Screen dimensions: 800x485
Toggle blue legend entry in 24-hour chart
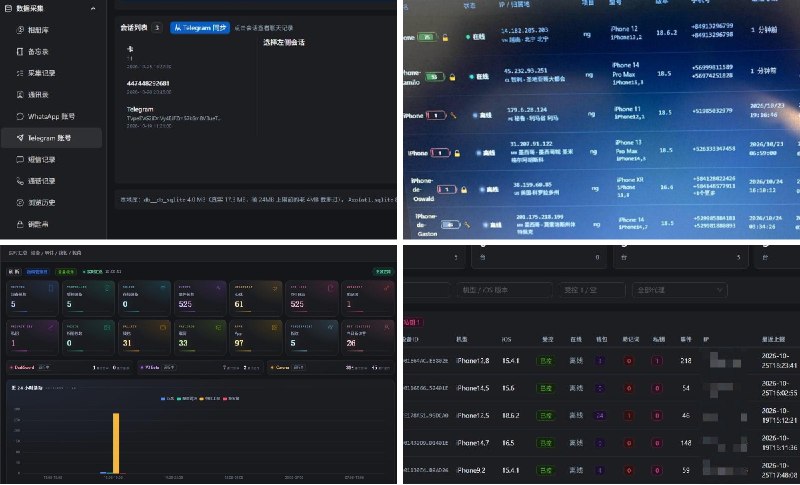tap(167, 398)
